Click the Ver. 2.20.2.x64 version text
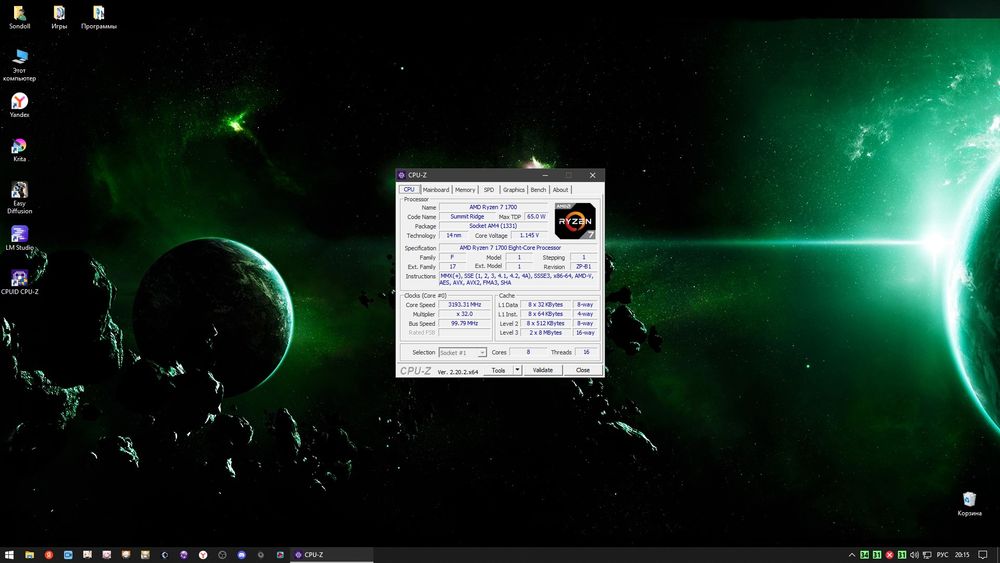Viewport: 1000px width, 563px height. point(457,372)
